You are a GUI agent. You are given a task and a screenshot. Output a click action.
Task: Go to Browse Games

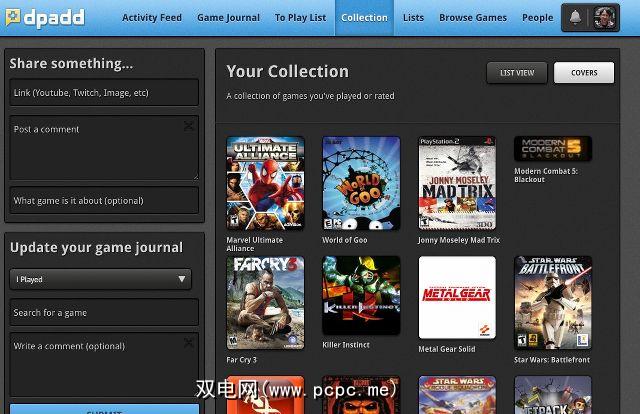[x=473, y=18]
